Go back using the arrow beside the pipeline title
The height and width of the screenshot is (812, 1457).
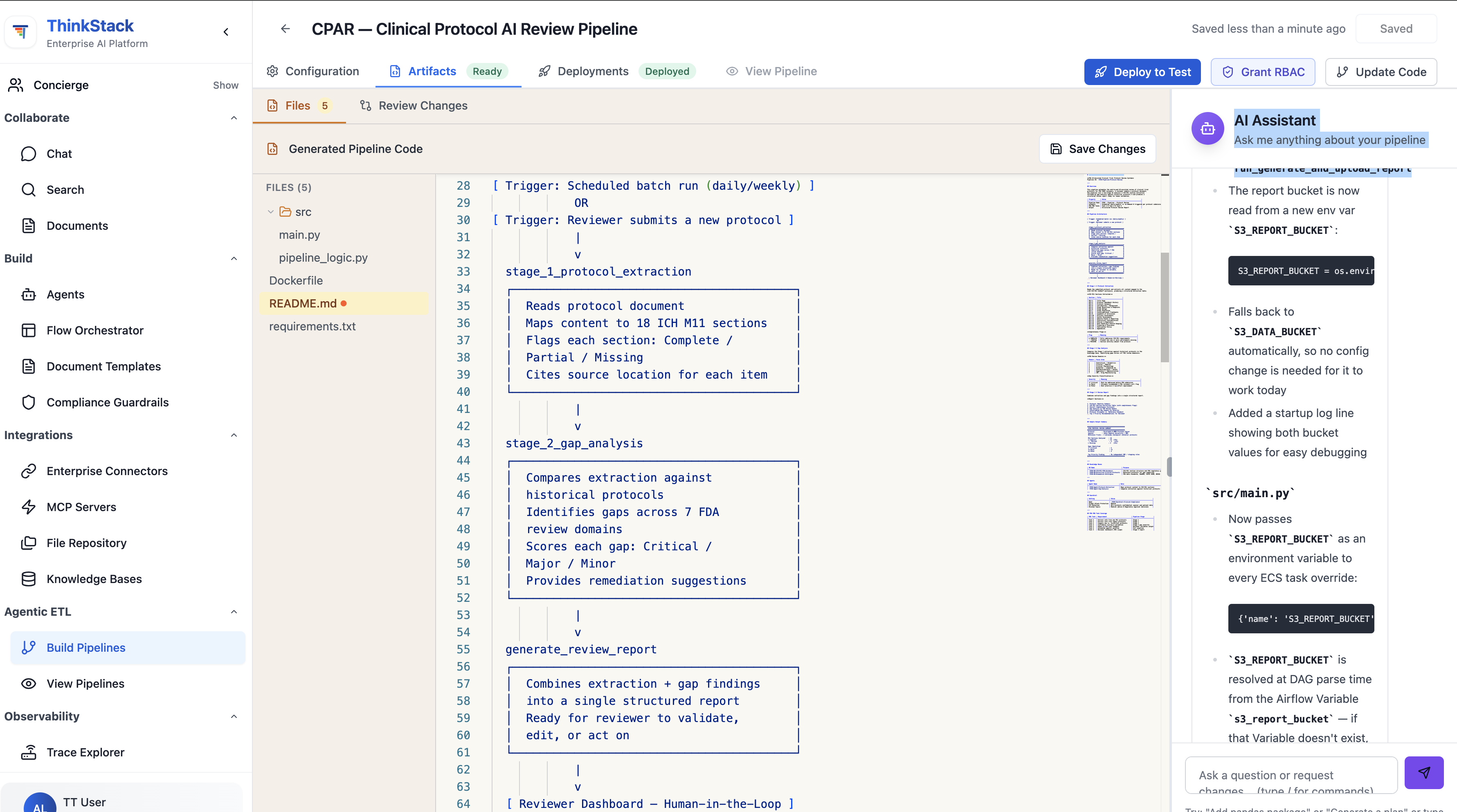point(285,29)
